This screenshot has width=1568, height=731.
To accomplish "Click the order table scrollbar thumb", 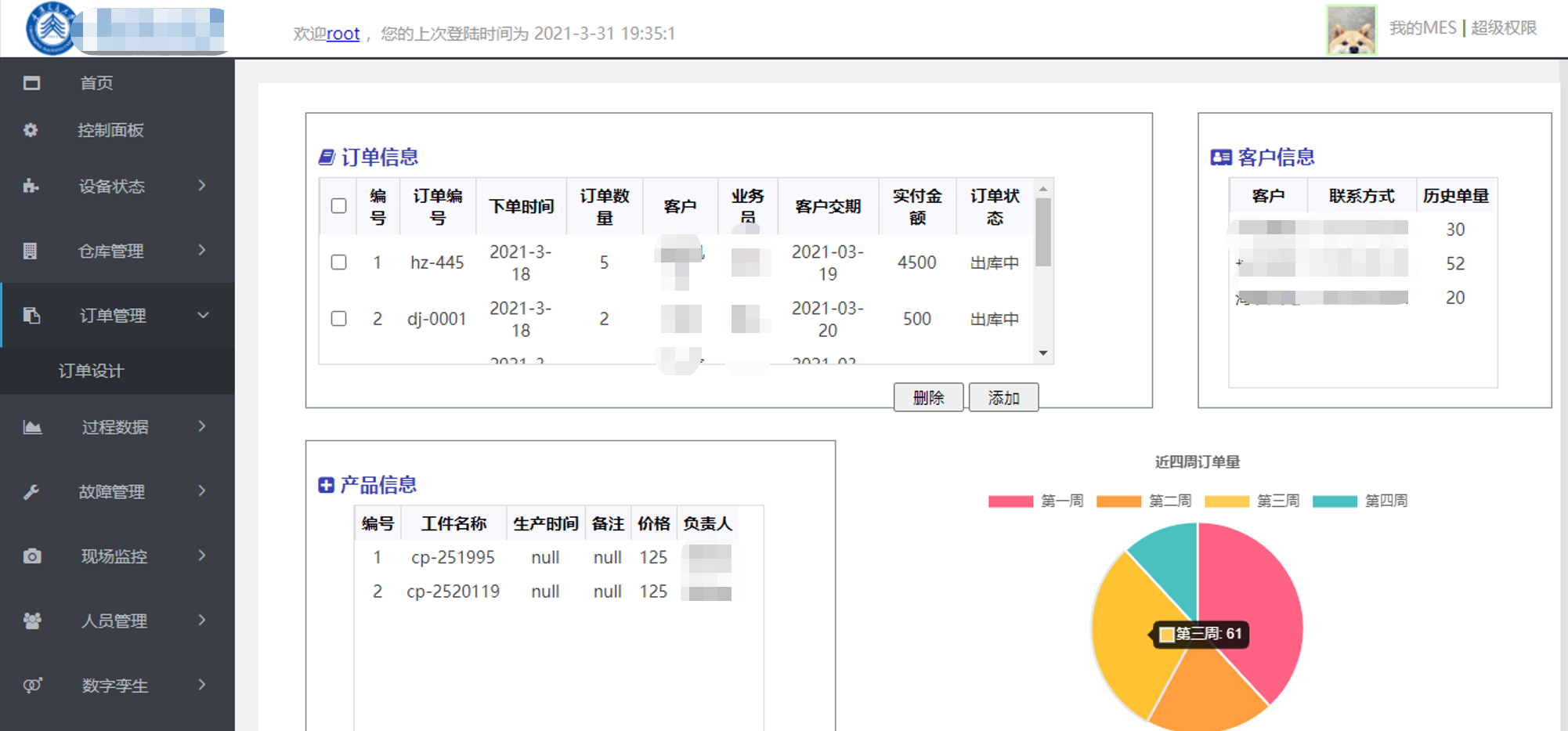I will coord(1043,232).
